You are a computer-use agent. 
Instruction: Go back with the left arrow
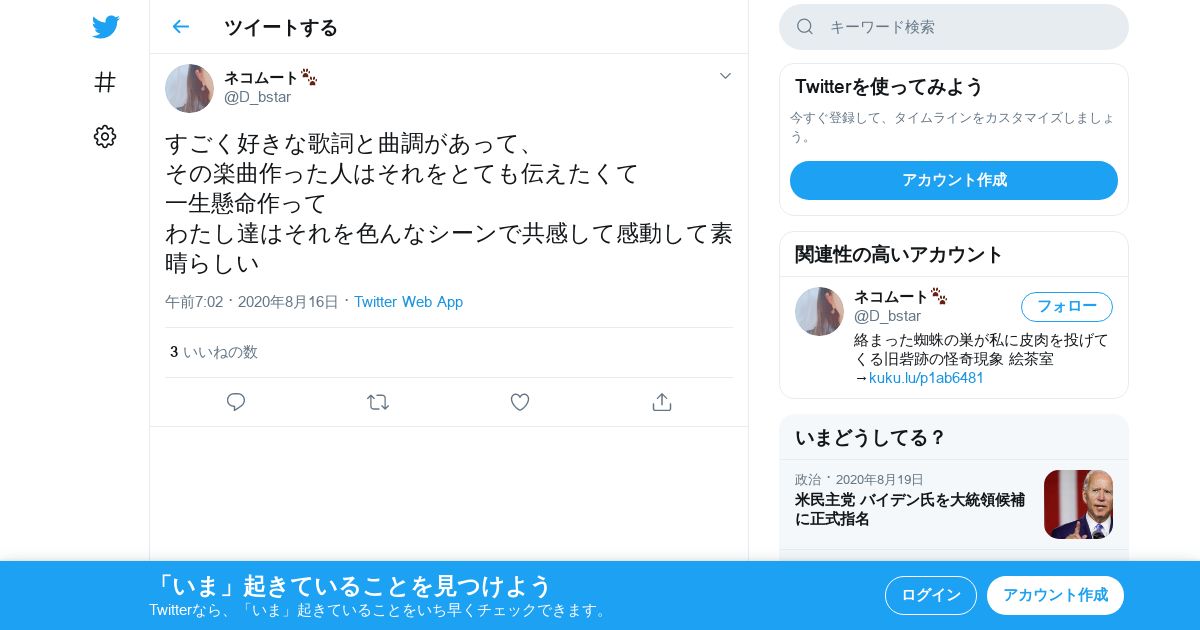(x=180, y=27)
